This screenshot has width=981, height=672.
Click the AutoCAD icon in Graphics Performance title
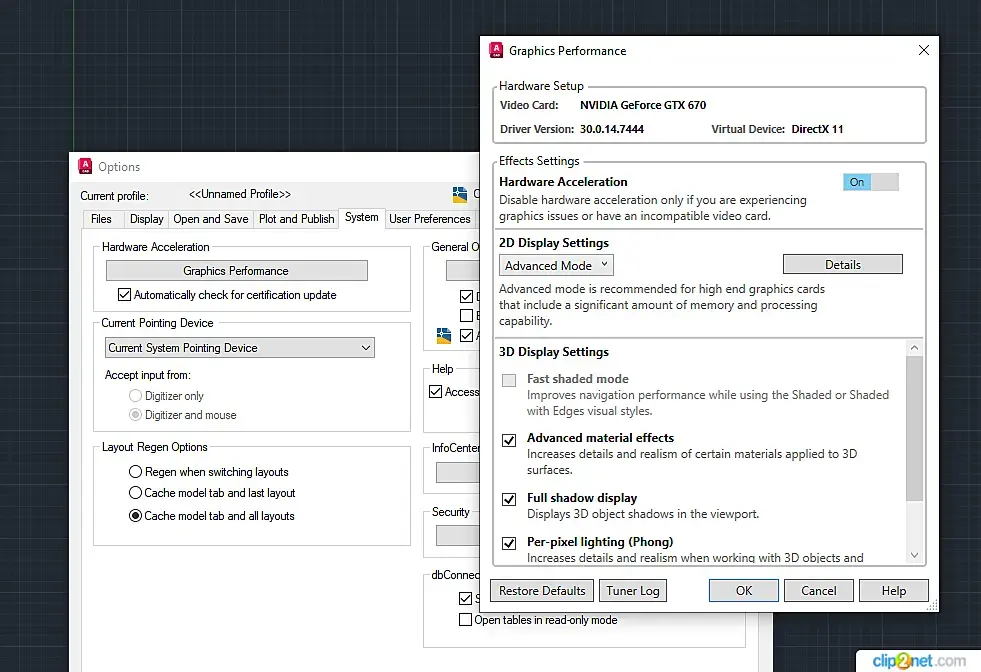tap(495, 50)
